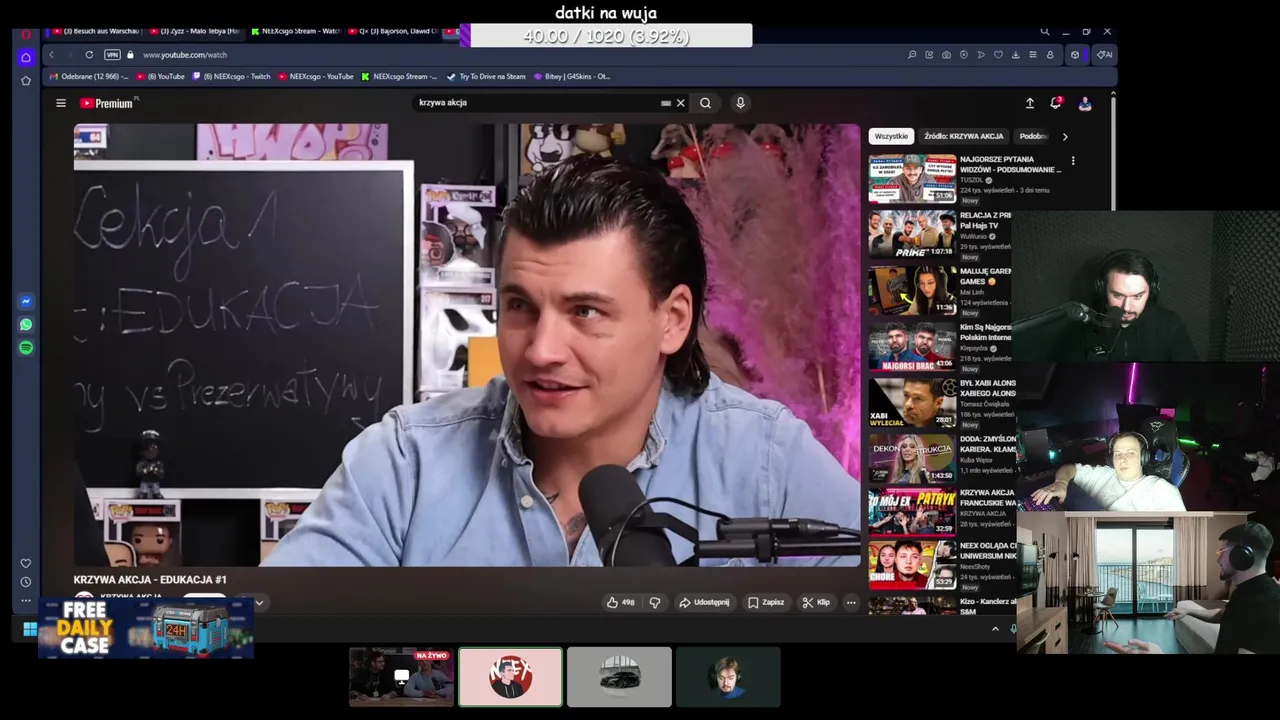Screen dimensions: 1280x720
Task: Switch to the 'Besuch aus Warschau' tab
Action: pos(95,31)
